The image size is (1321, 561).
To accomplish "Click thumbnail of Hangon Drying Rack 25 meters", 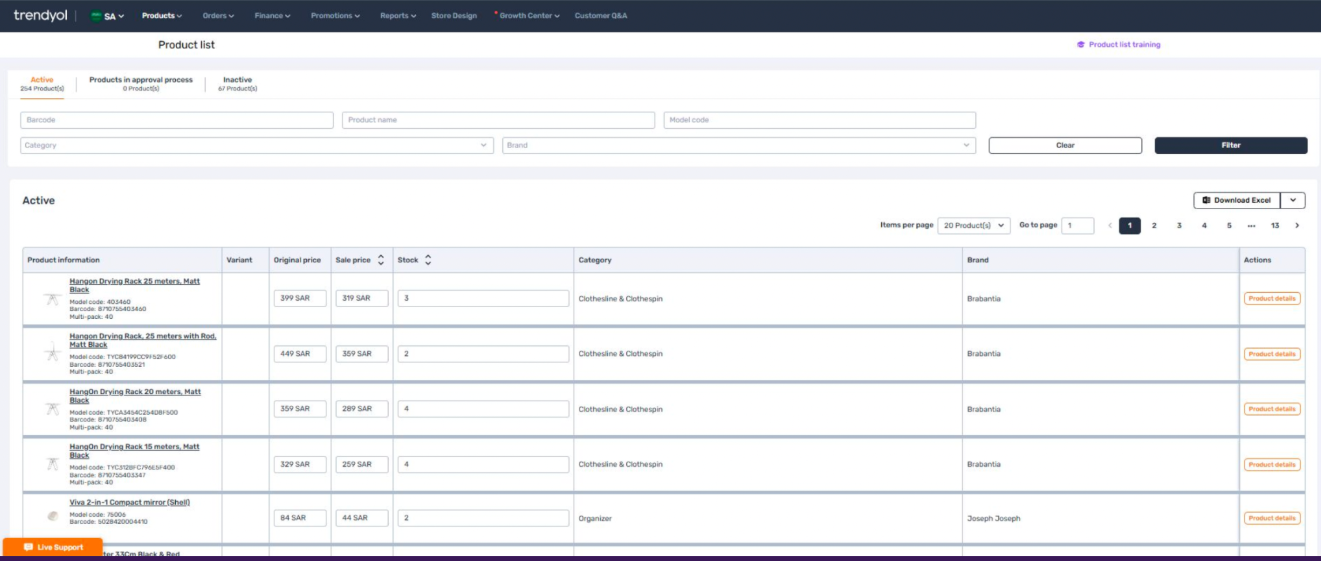I will click(52, 299).
